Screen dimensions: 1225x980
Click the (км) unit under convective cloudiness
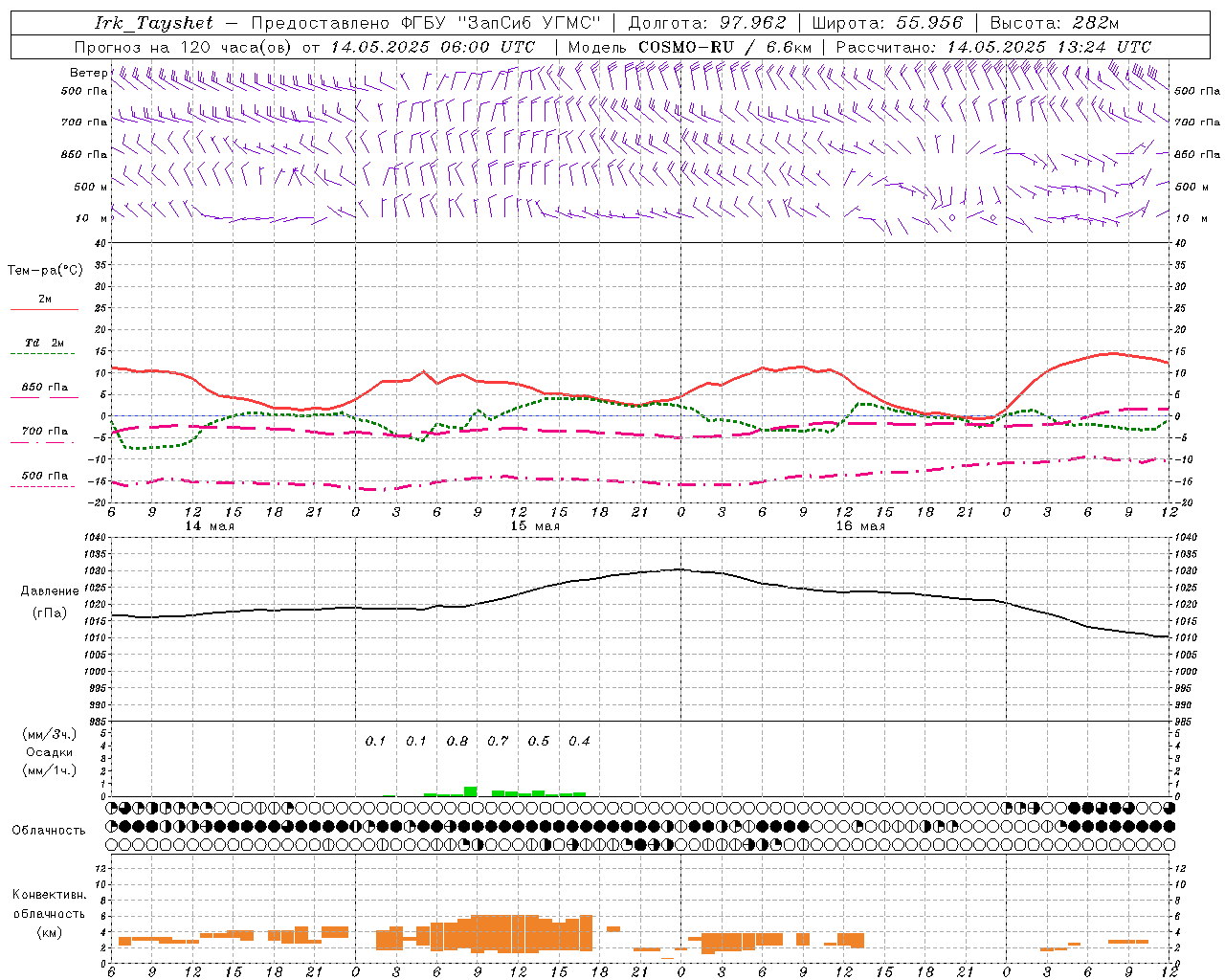49,932
